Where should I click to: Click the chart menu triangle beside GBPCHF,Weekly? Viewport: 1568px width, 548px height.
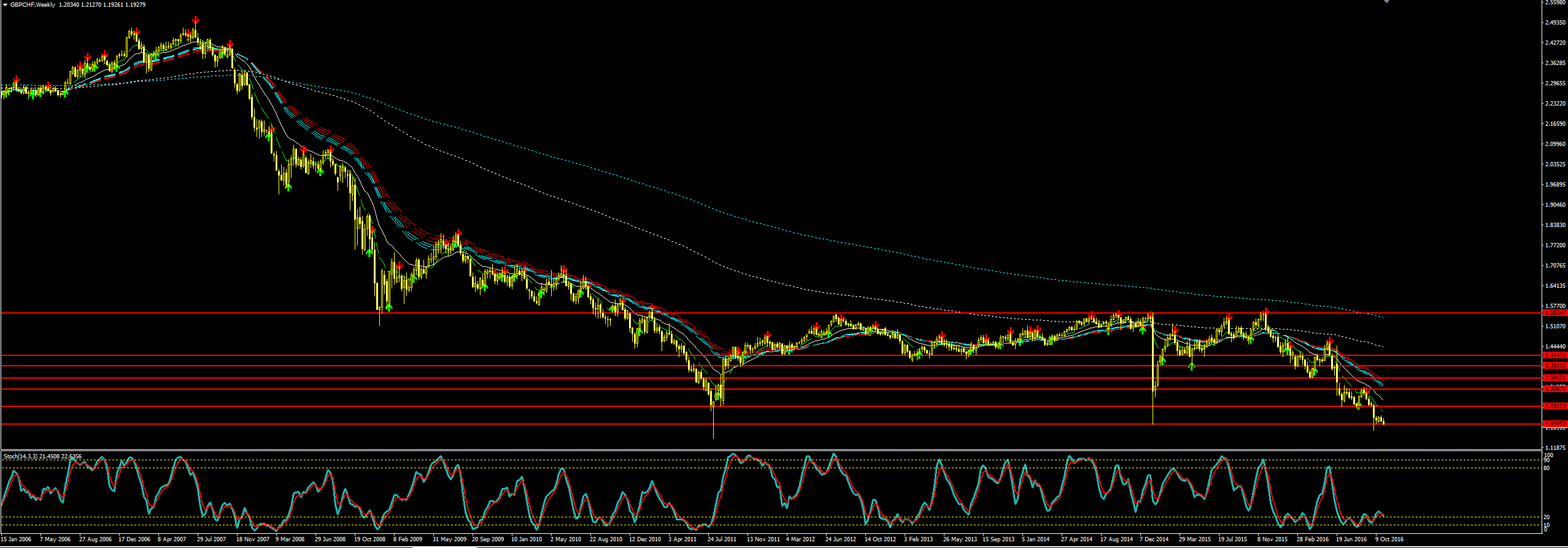point(5,4)
